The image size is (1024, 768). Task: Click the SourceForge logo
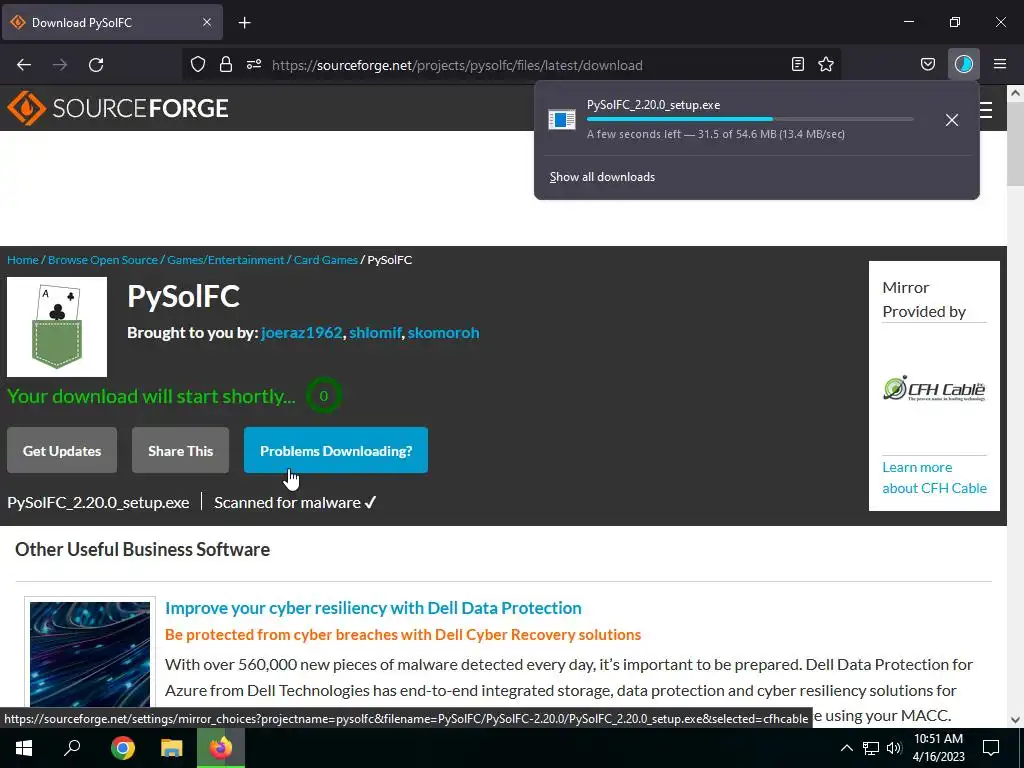118,108
